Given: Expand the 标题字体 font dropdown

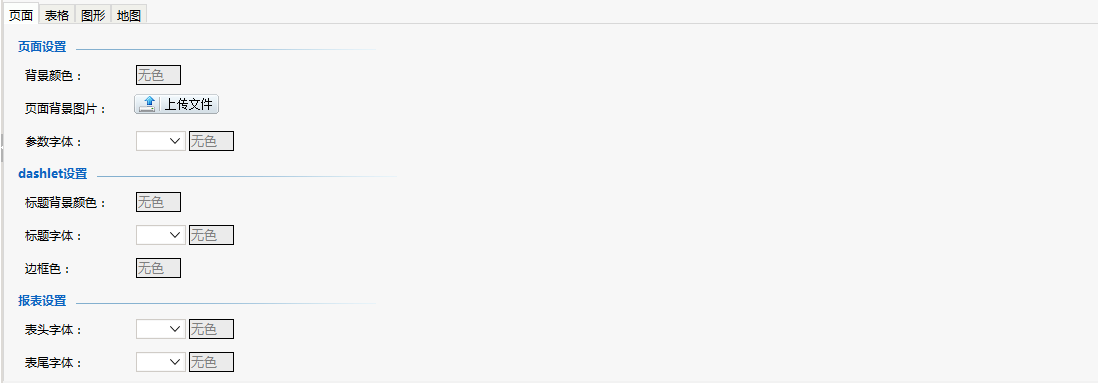Looking at the screenshot, I should tap(161, 235).
